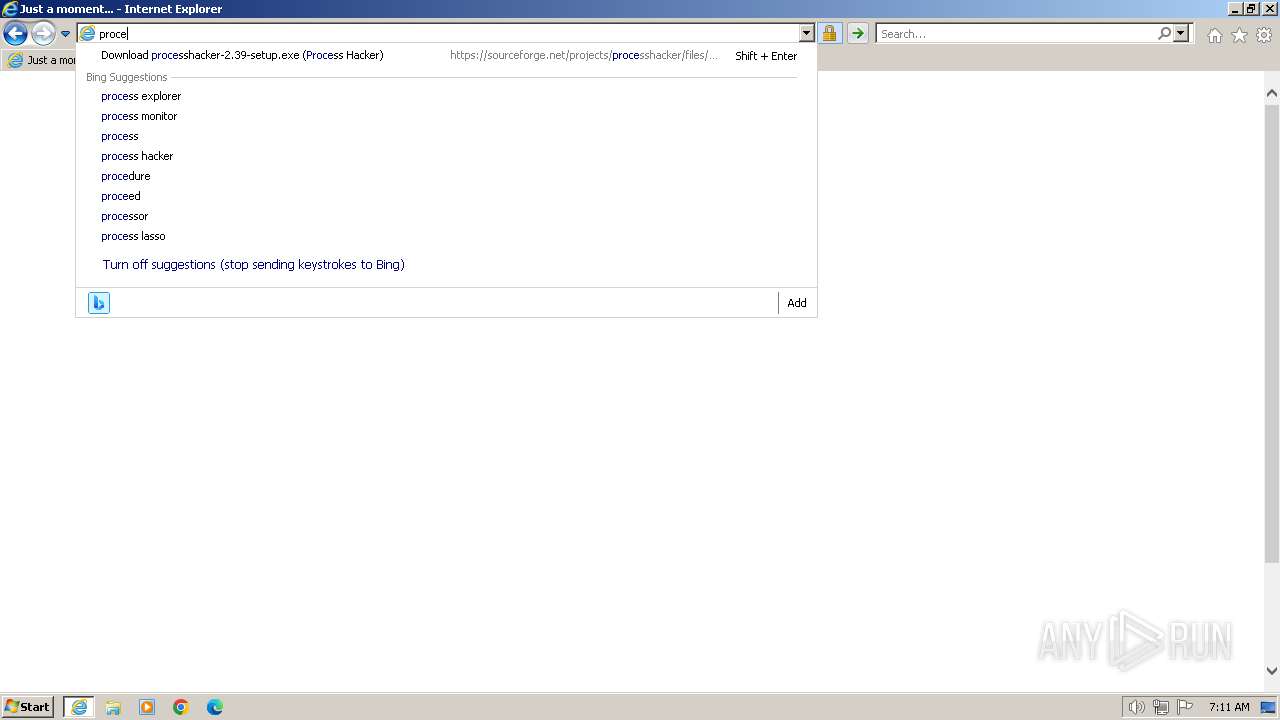Open Favorites star icon
1280x720 pixels.
(x=1239, y=35)
